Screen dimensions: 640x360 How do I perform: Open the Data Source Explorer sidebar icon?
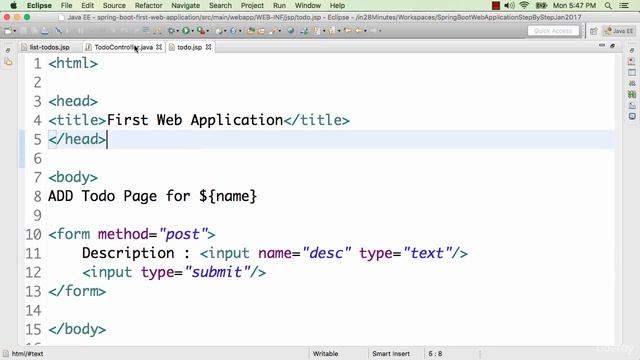[632, 94]
